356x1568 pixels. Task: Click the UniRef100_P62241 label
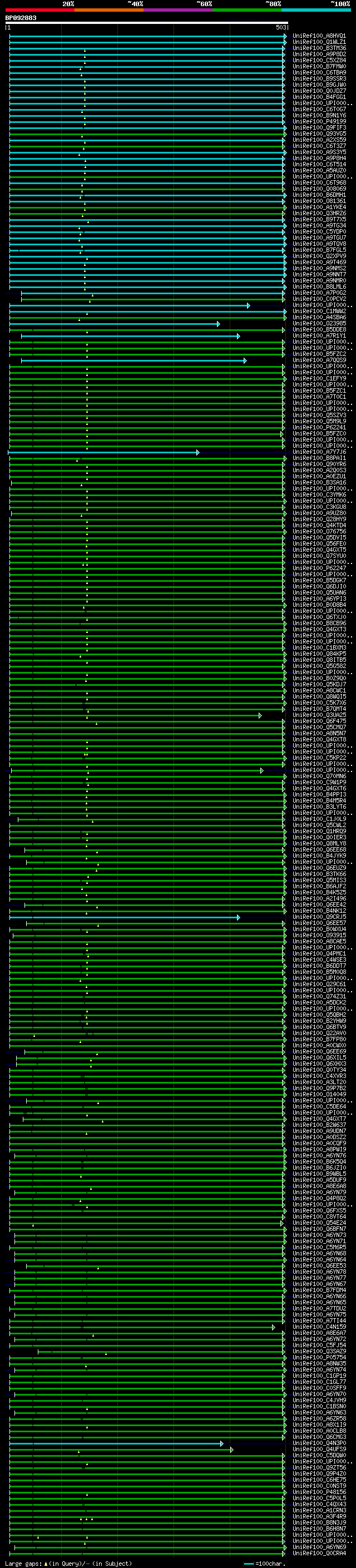click(x=319, y=427)
